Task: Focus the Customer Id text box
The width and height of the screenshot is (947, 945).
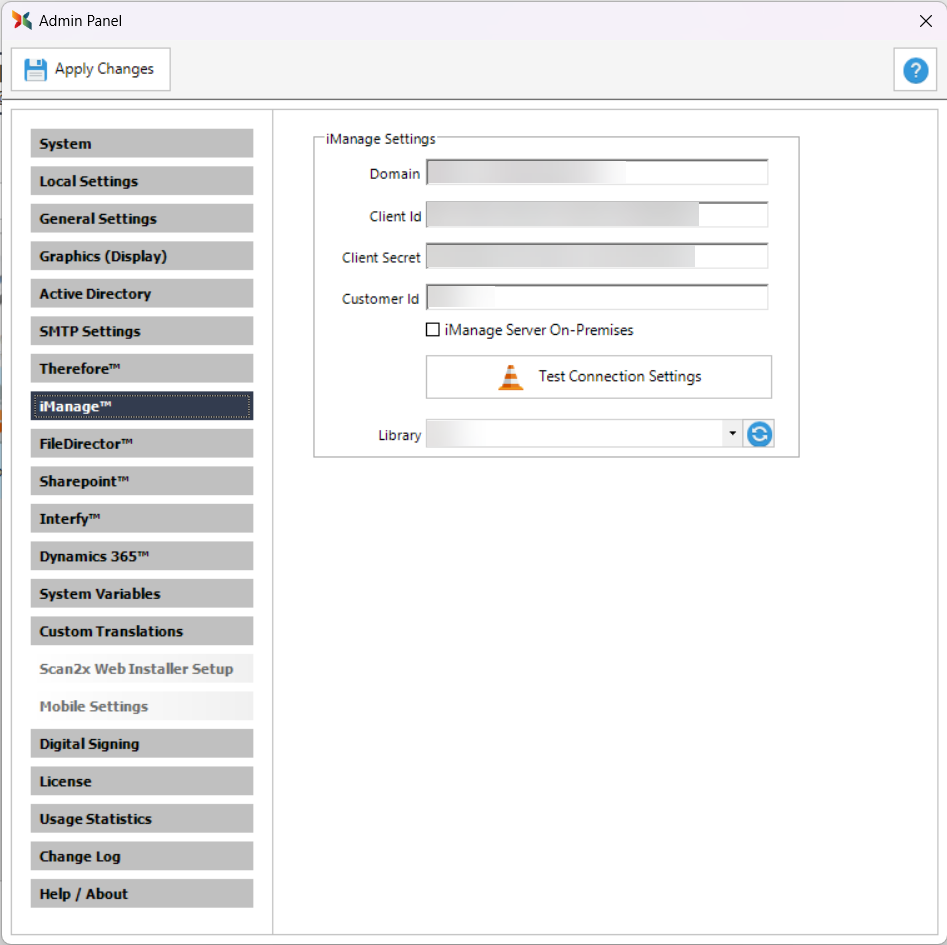Action: 597,298
